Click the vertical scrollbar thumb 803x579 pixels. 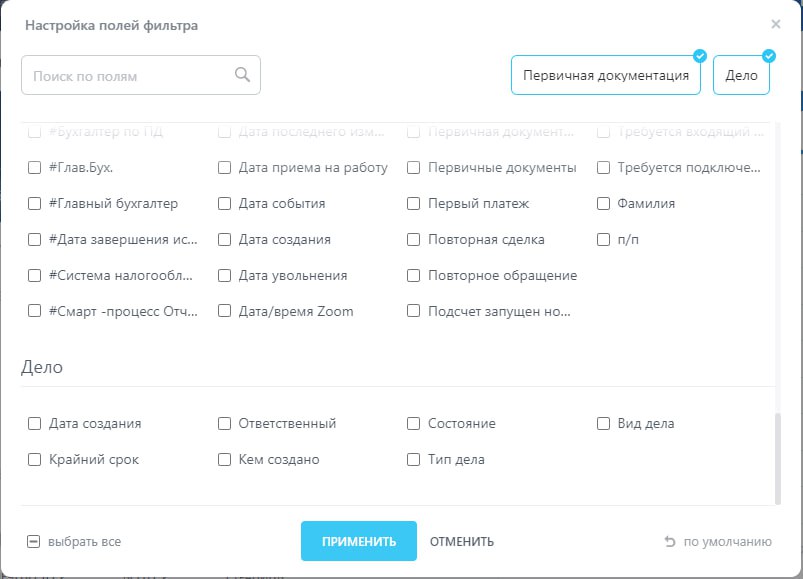777,457
